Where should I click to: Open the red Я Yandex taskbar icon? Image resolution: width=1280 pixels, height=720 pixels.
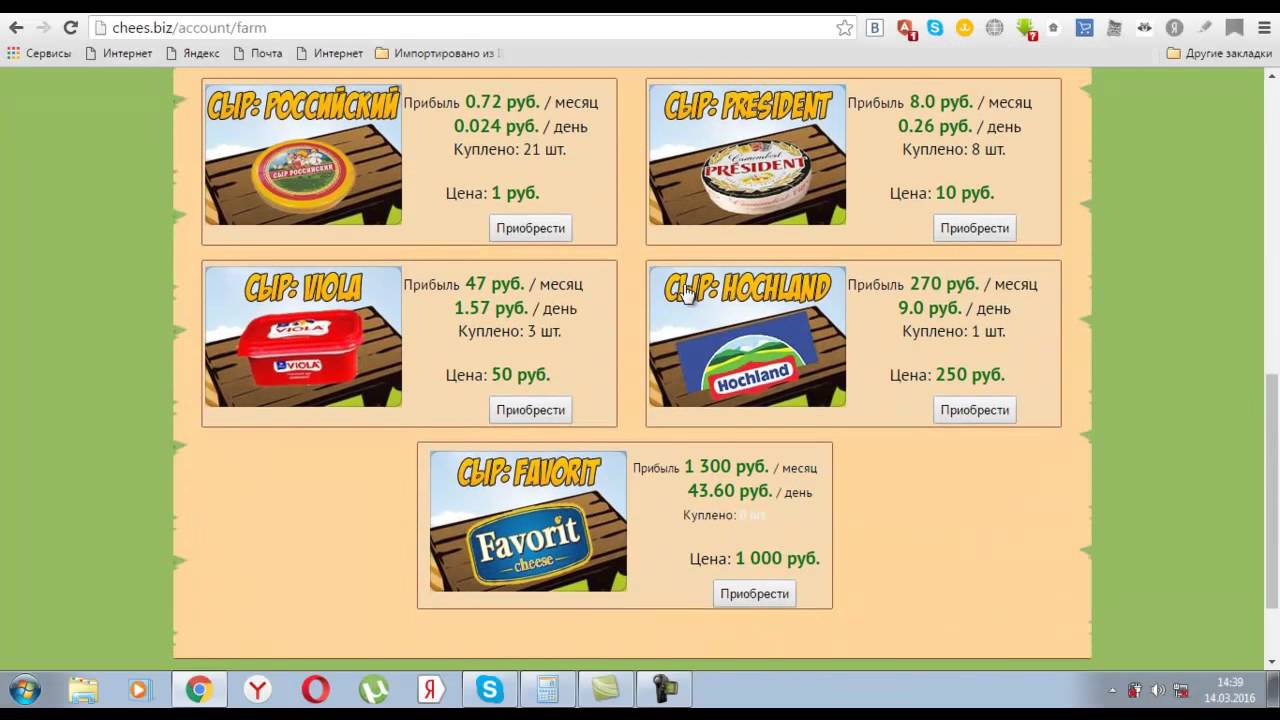[x=432, y=690]
